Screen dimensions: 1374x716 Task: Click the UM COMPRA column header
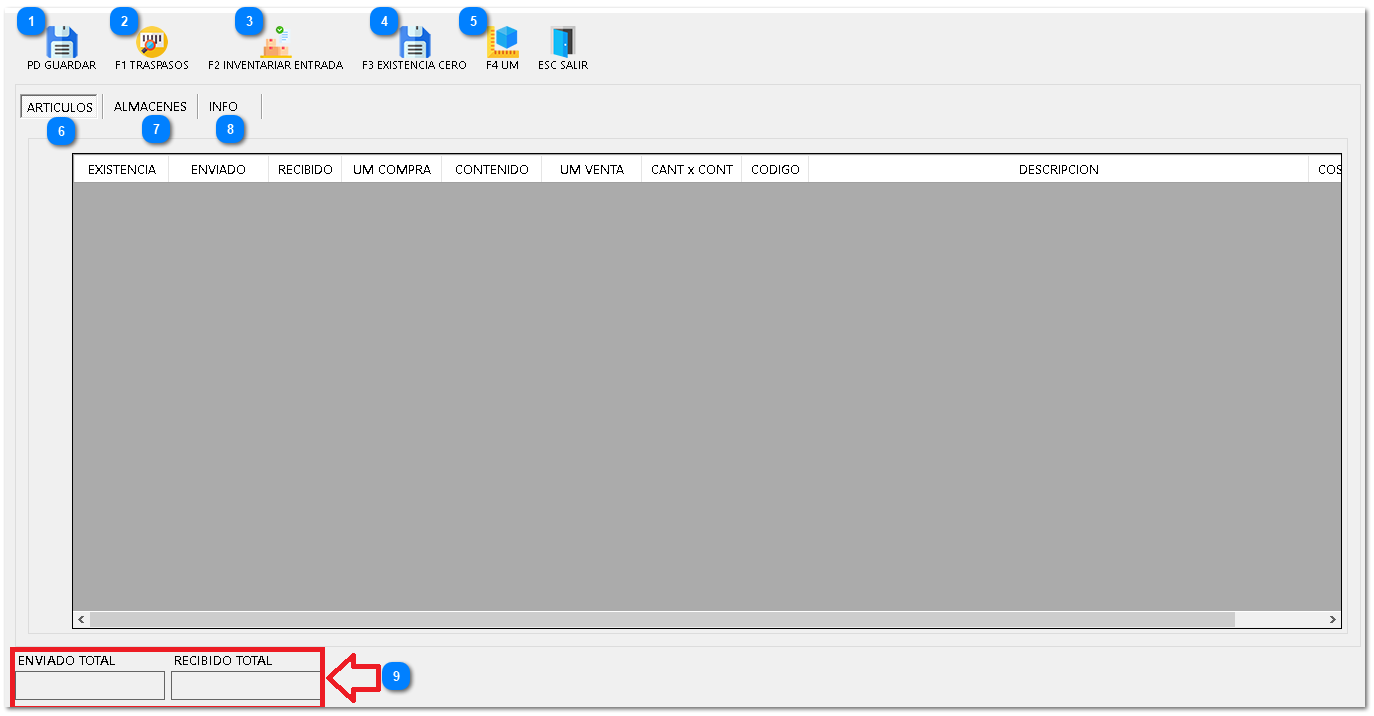(x=392, y=170)
